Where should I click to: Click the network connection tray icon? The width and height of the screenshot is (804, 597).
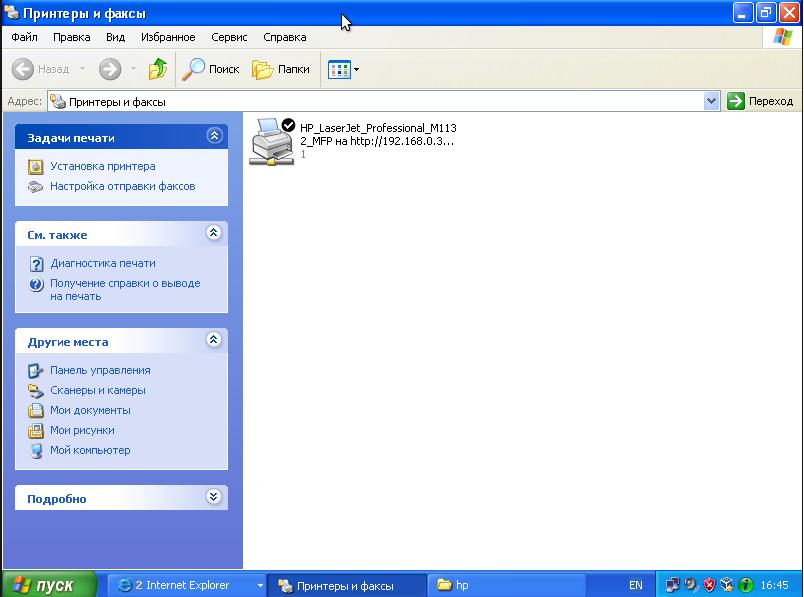click(672, 585)
